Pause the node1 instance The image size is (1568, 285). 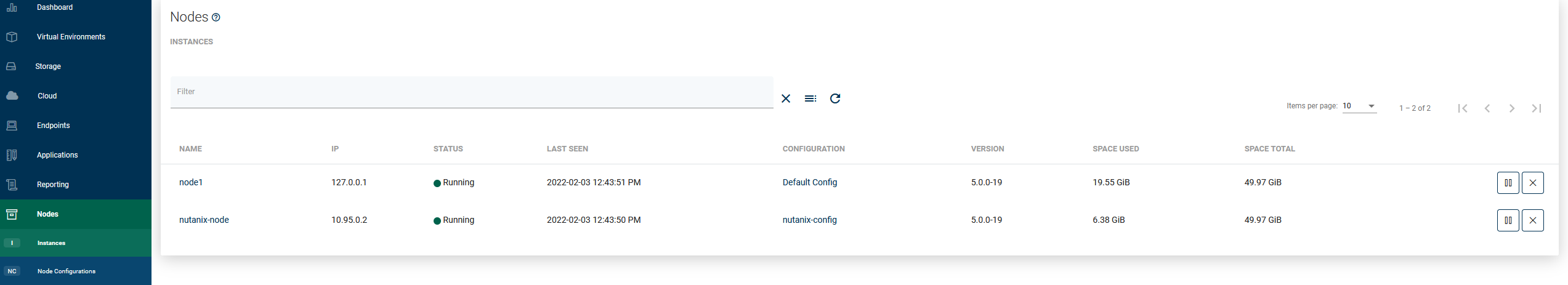[x=1508, y=183]
